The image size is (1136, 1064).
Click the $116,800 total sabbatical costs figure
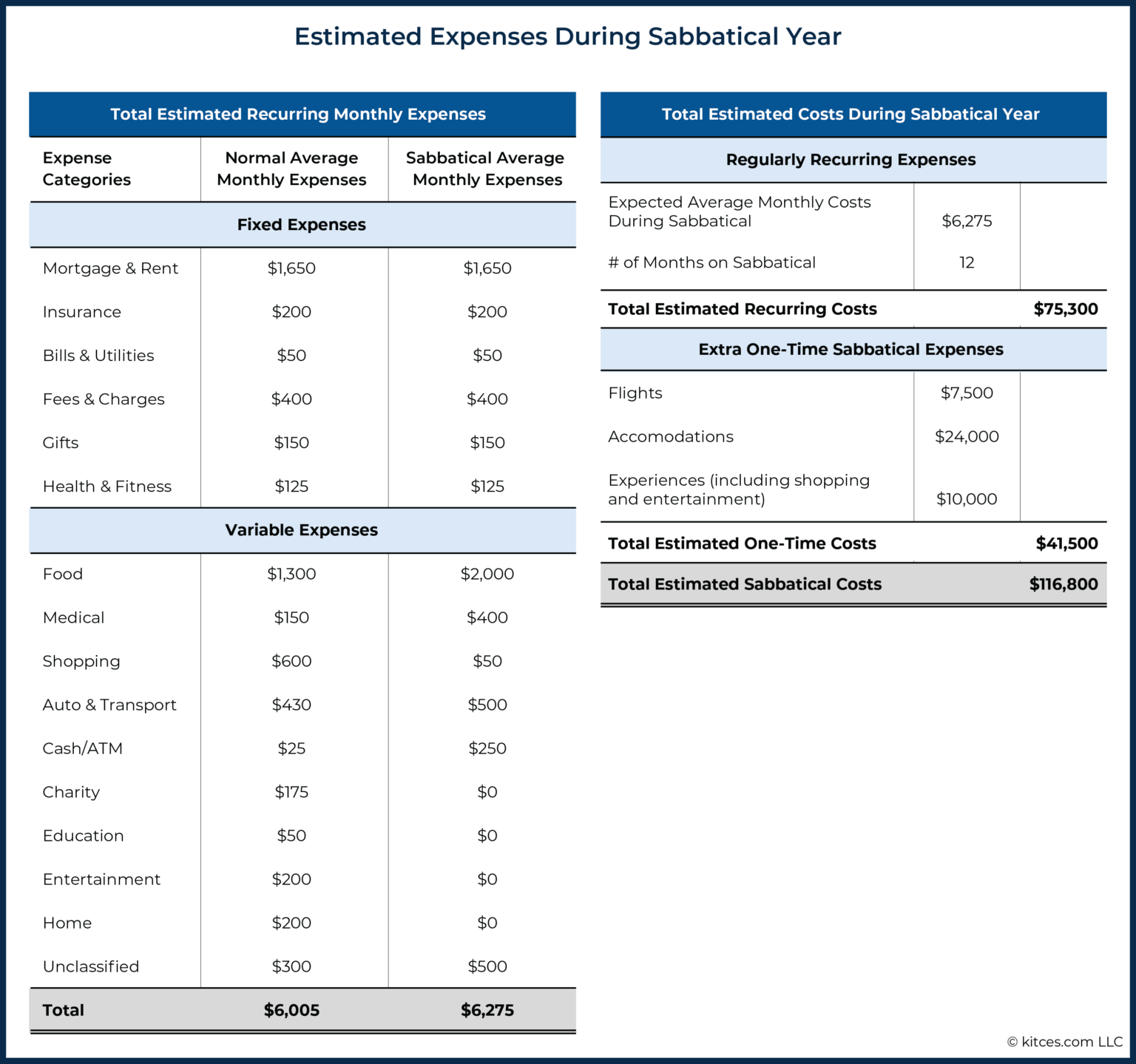(x=1063, y=584)
